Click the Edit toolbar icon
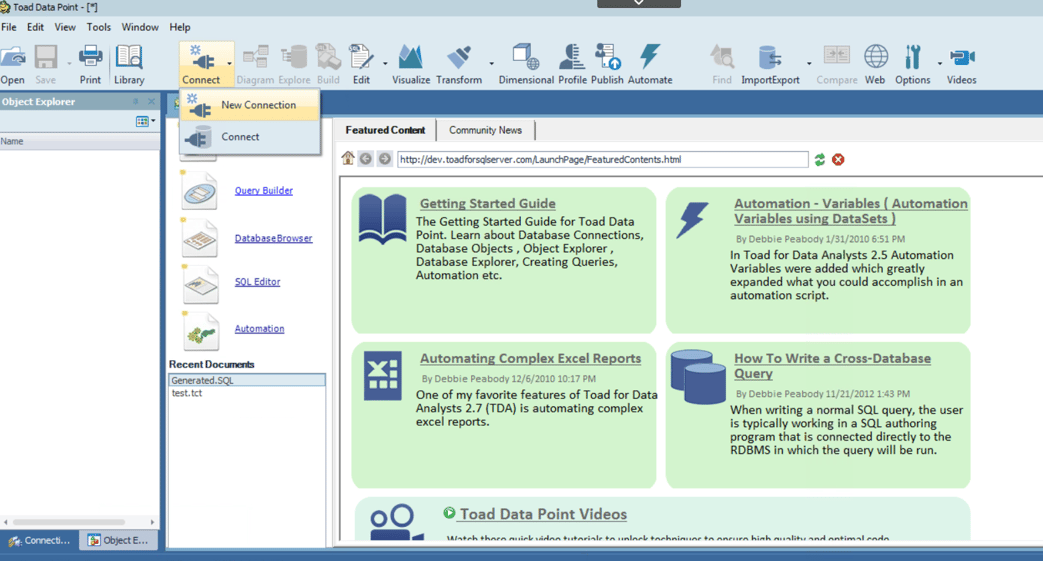 [361, 64]
